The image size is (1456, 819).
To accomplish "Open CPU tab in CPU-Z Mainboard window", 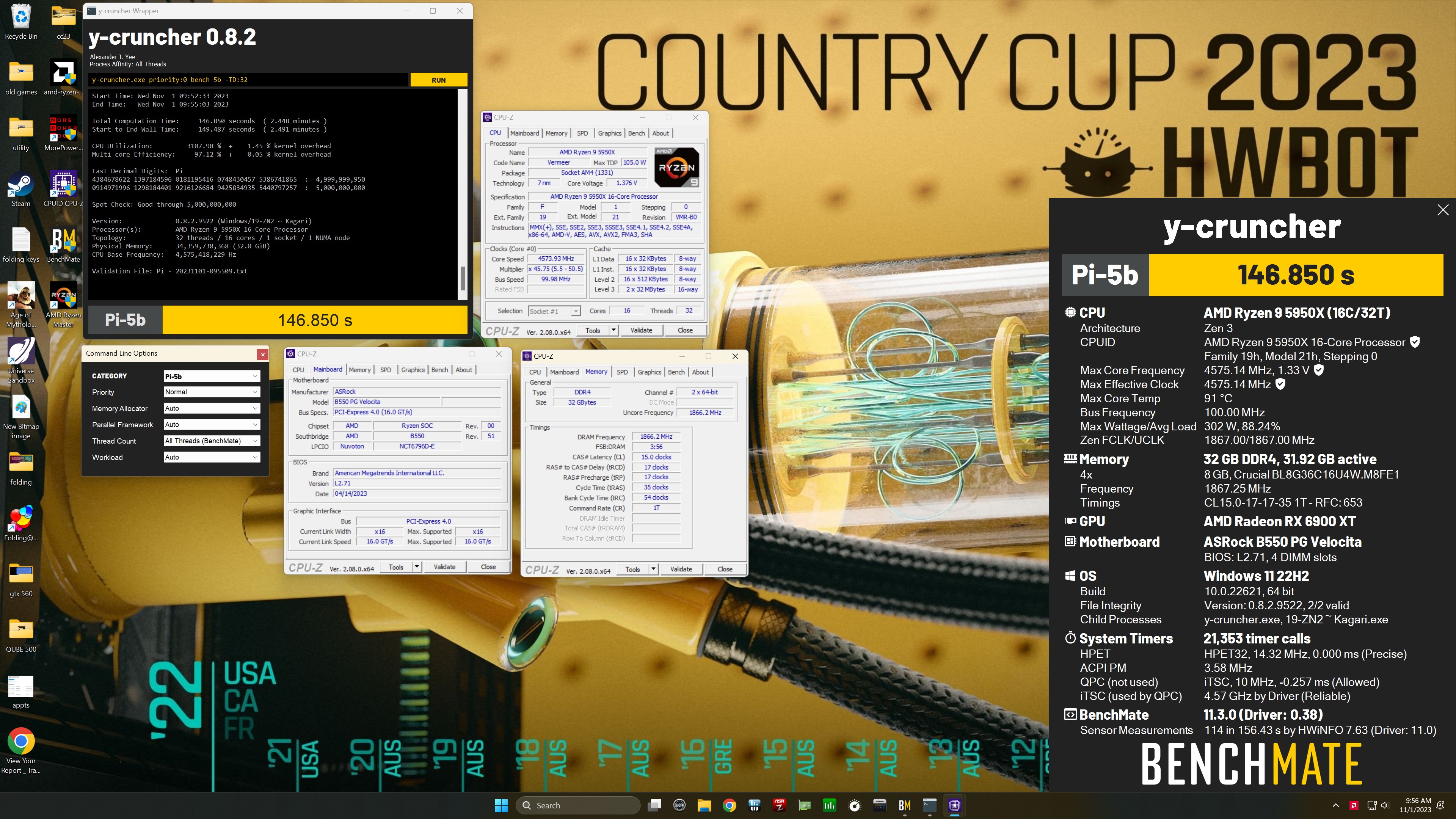I will pos(298,370).
